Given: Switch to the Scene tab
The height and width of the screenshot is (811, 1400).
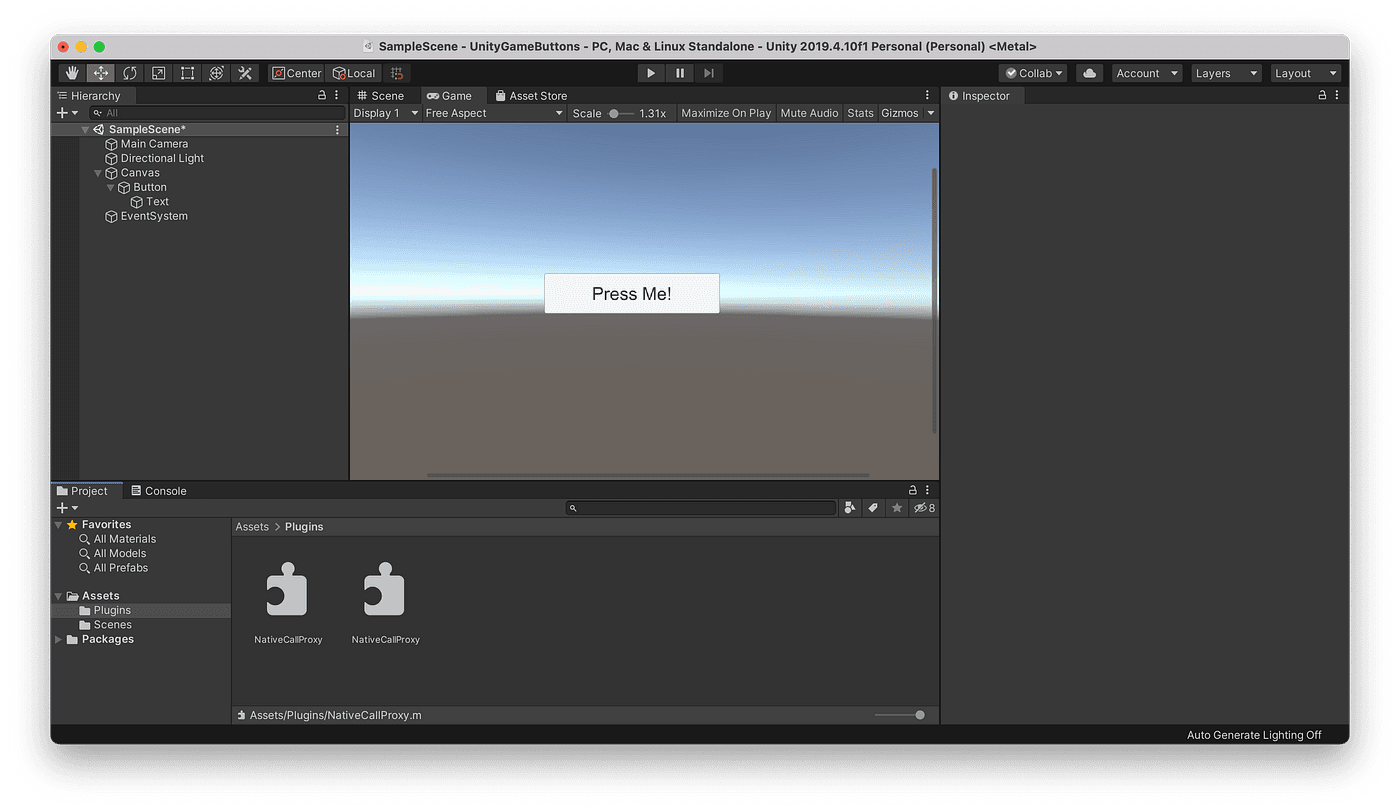Looking at the screenshot, I should click(x=381, y=96).
